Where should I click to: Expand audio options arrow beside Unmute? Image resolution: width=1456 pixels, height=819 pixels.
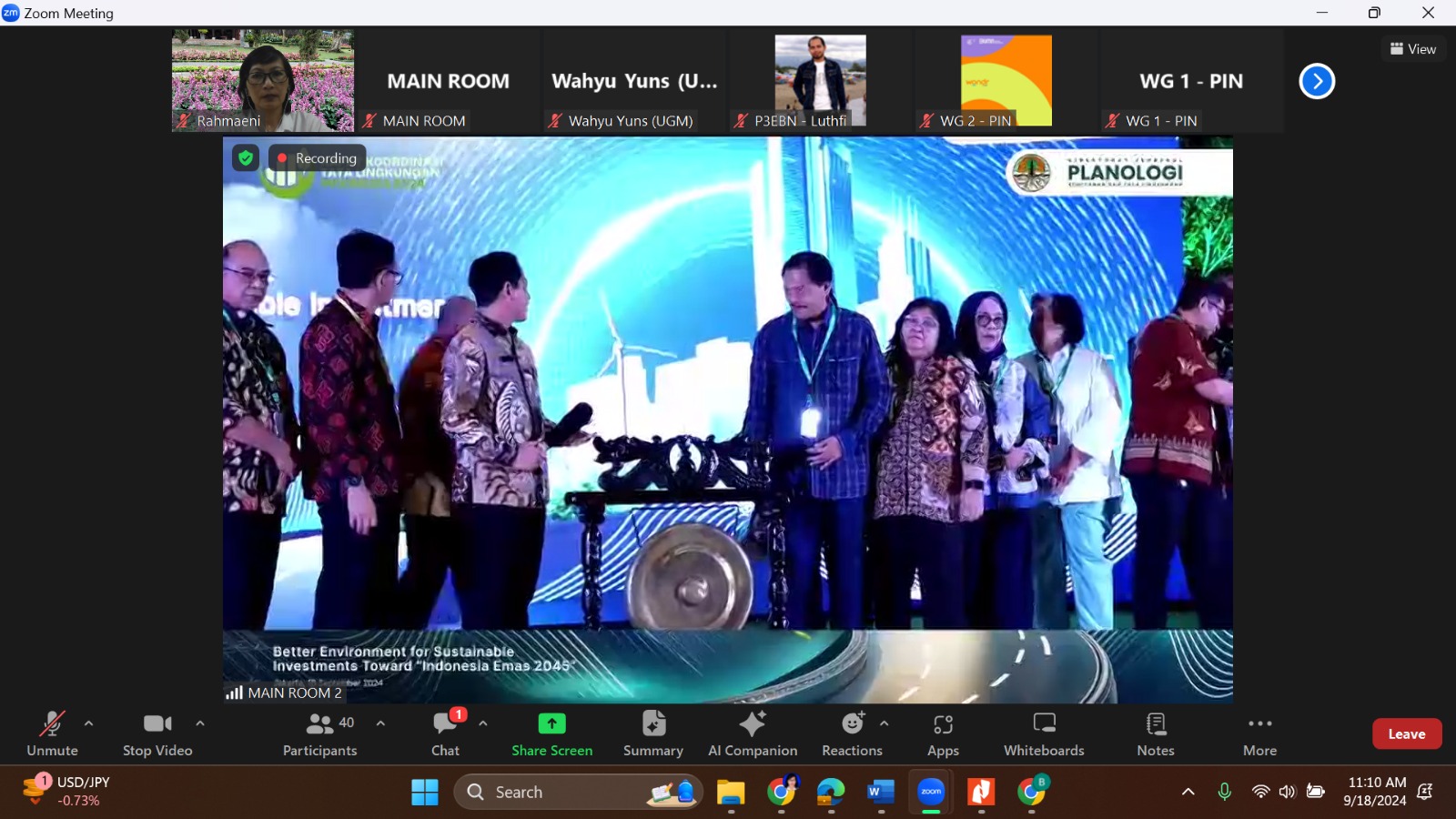coord(88,723)
